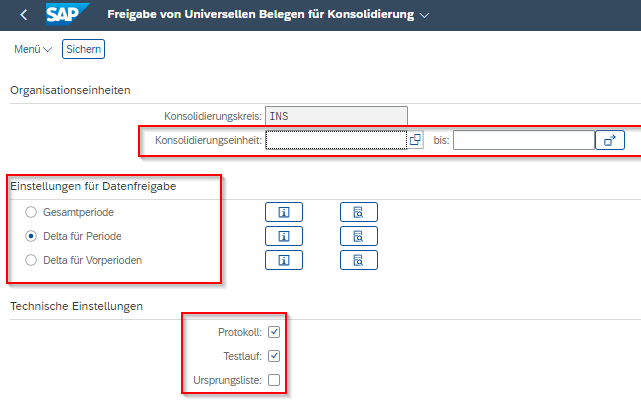Enable the Ursprungsliste checkbox
The width and height of the screenshot is (641, 402).
pyautogui.click(x=274, y=380)
